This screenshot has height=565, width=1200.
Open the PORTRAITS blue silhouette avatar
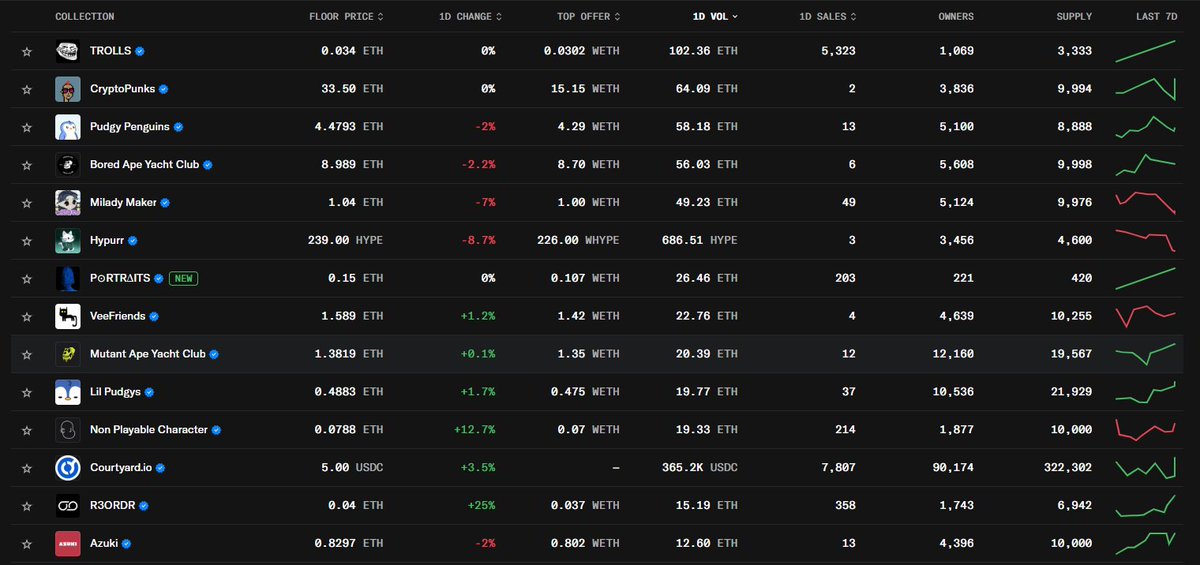(x=68, y=278)
